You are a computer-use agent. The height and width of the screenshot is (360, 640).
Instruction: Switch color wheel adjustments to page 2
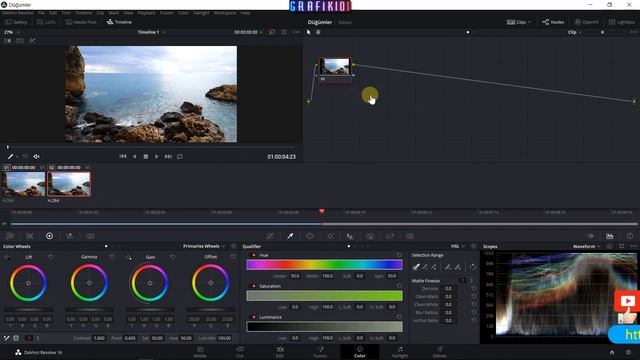click(x=38, y=338)
